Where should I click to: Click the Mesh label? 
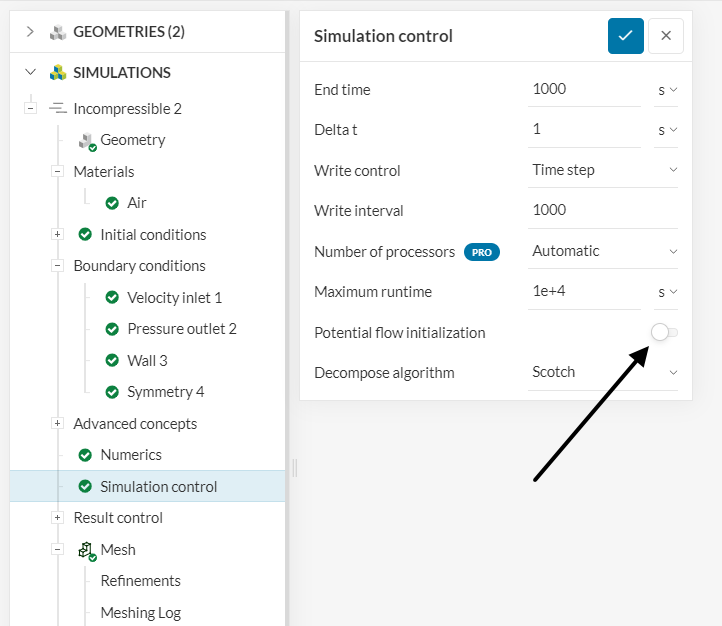coord(118,550)
